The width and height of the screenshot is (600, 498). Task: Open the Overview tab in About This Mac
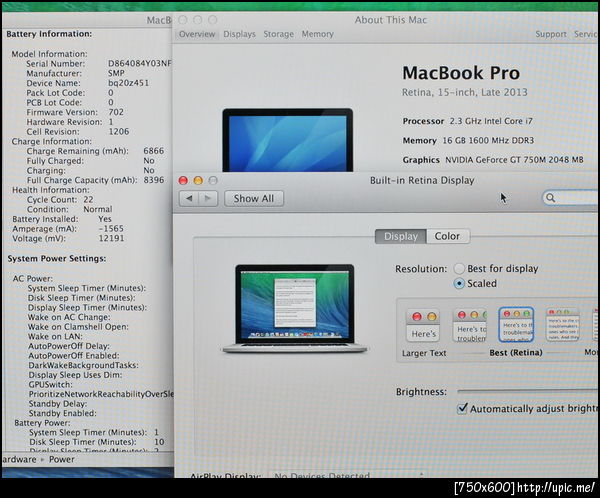click(197, 34)
